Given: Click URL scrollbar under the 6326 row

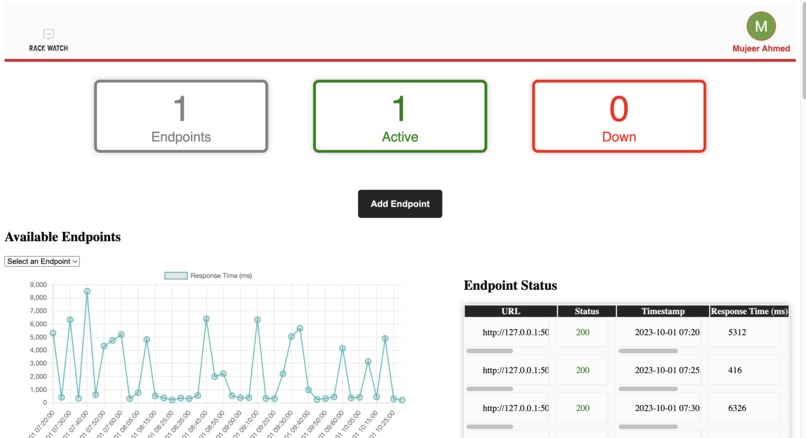Looking at the screenshot, I should point(489,427).
